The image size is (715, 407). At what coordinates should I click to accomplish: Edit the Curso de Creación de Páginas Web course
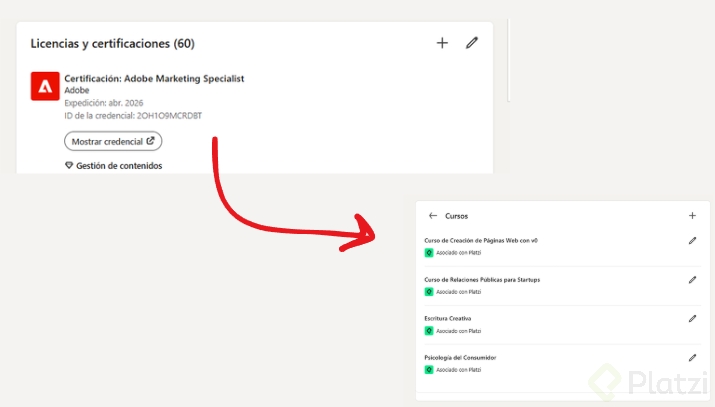[692, 241]
